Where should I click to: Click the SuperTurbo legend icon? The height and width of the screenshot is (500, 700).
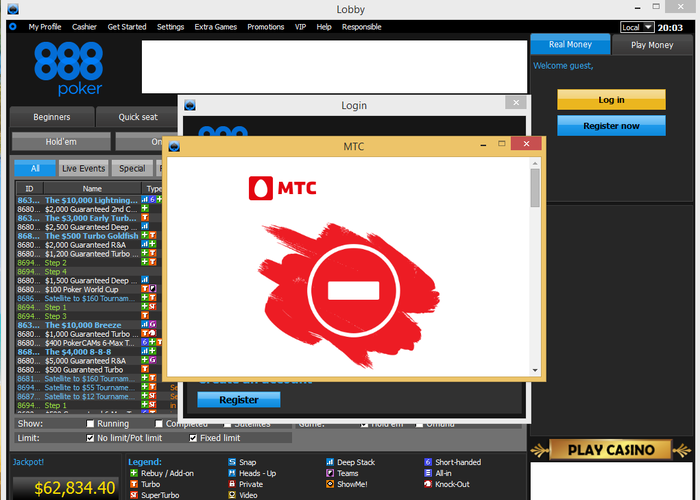click(133, 495)
